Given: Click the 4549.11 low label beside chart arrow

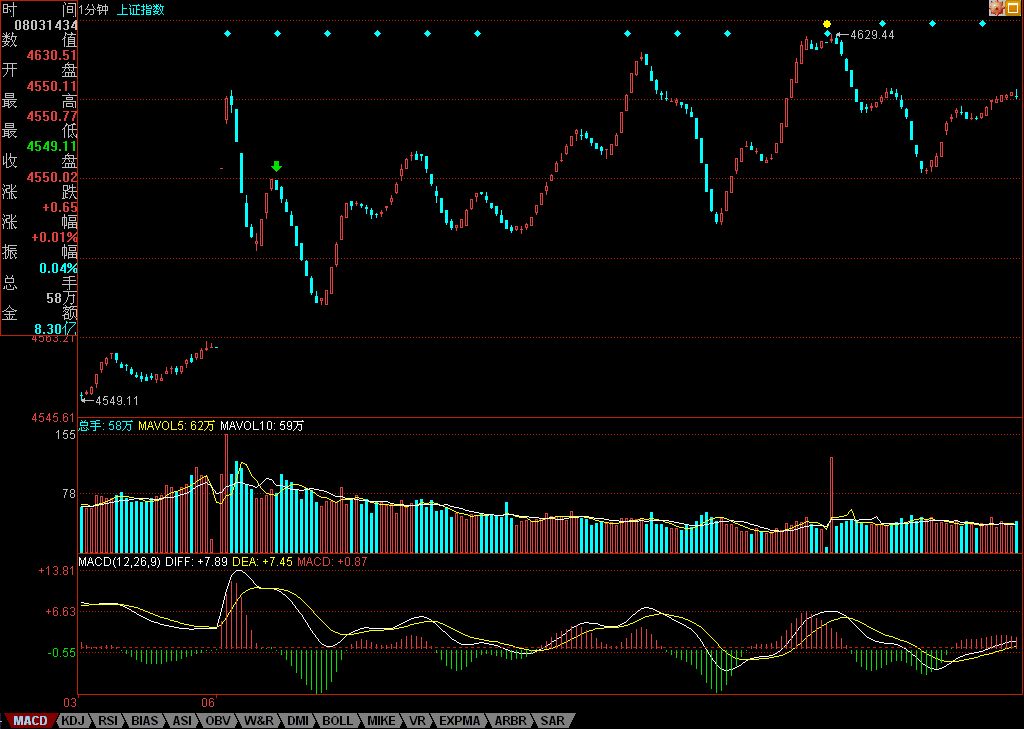Looking at the screenshot, I should 116,400.
